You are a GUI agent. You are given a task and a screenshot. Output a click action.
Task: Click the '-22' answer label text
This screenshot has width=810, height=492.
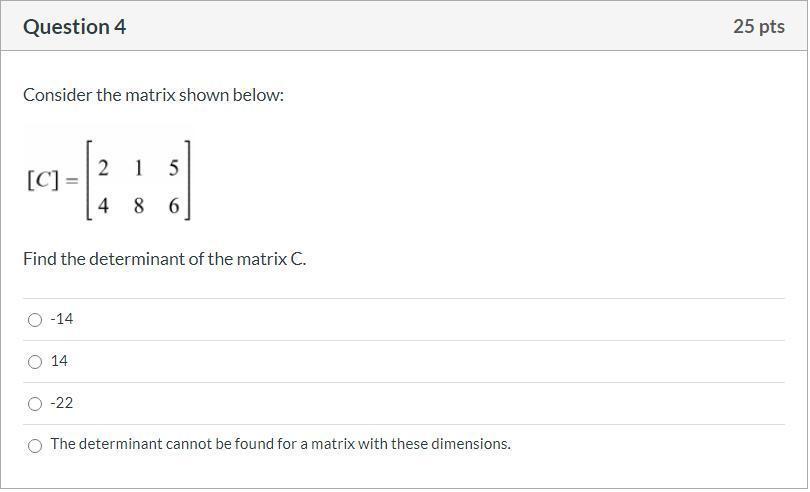point(62,403)
